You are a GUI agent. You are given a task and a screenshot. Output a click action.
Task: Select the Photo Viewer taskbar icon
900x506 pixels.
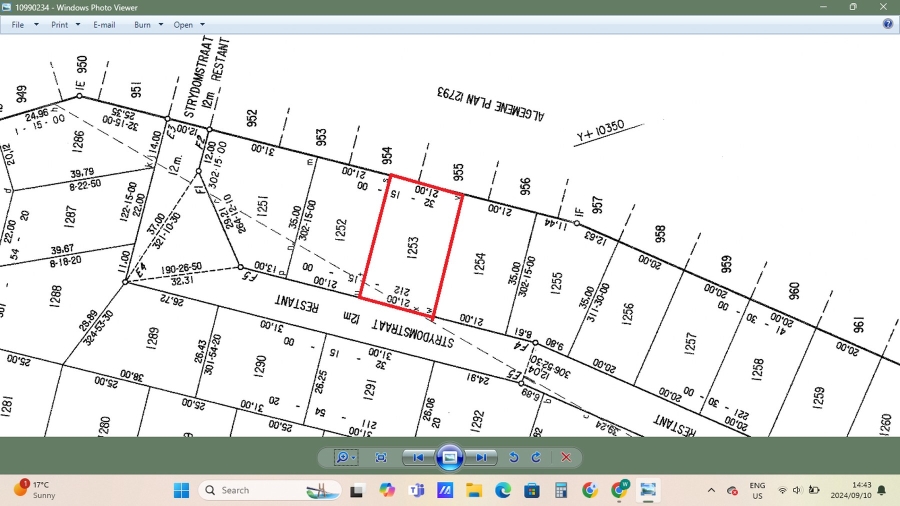point(648,490)
